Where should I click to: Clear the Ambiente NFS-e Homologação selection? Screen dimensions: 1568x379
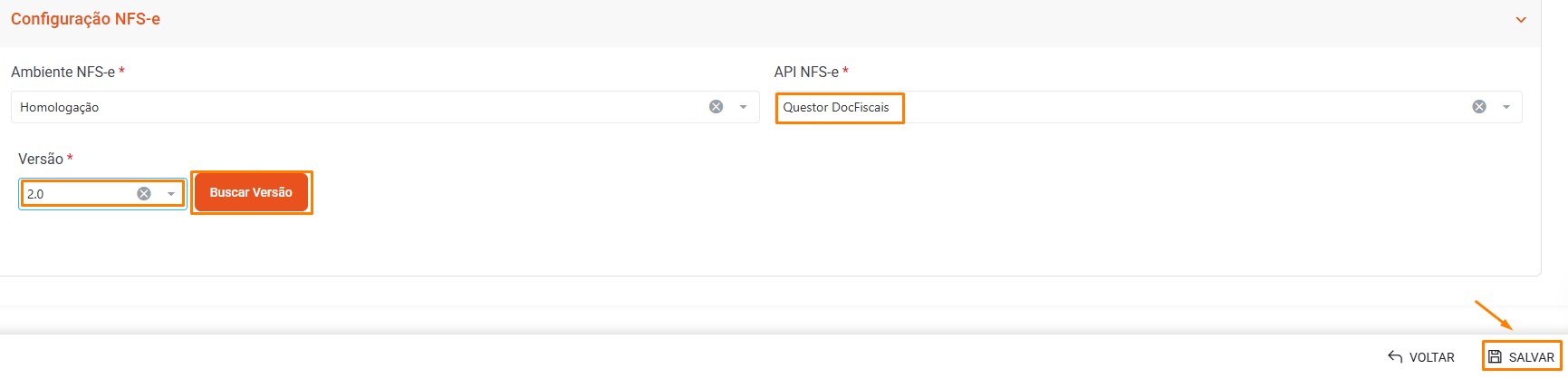[716, 107]
